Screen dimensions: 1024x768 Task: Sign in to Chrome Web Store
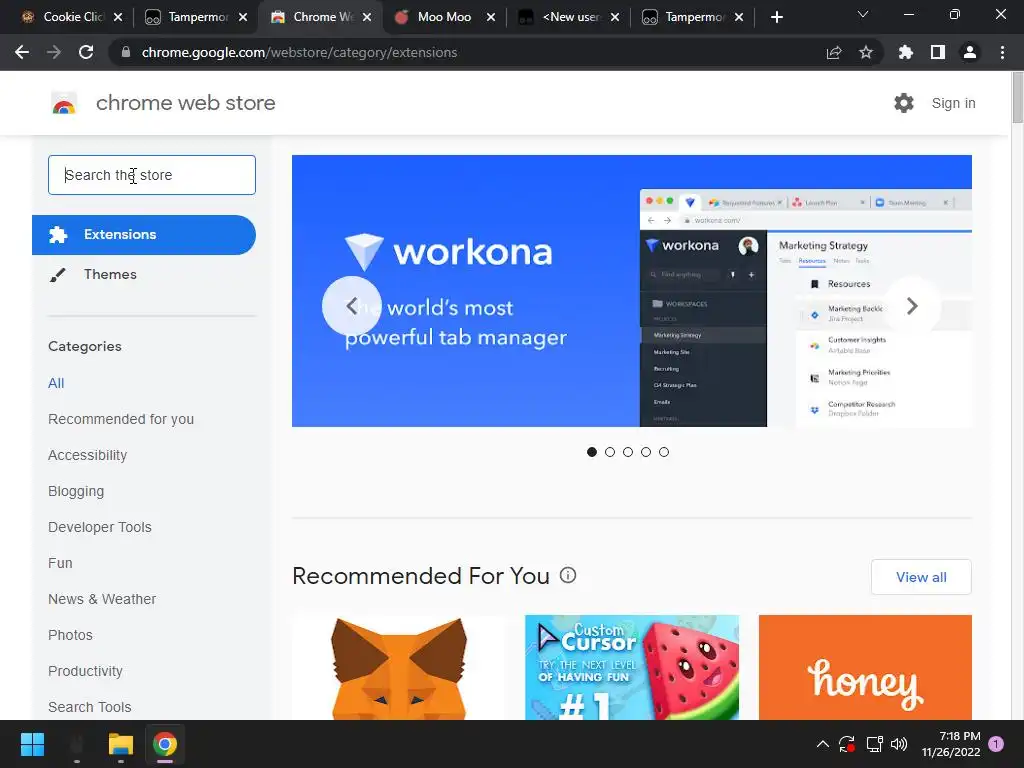click(953, 103)
